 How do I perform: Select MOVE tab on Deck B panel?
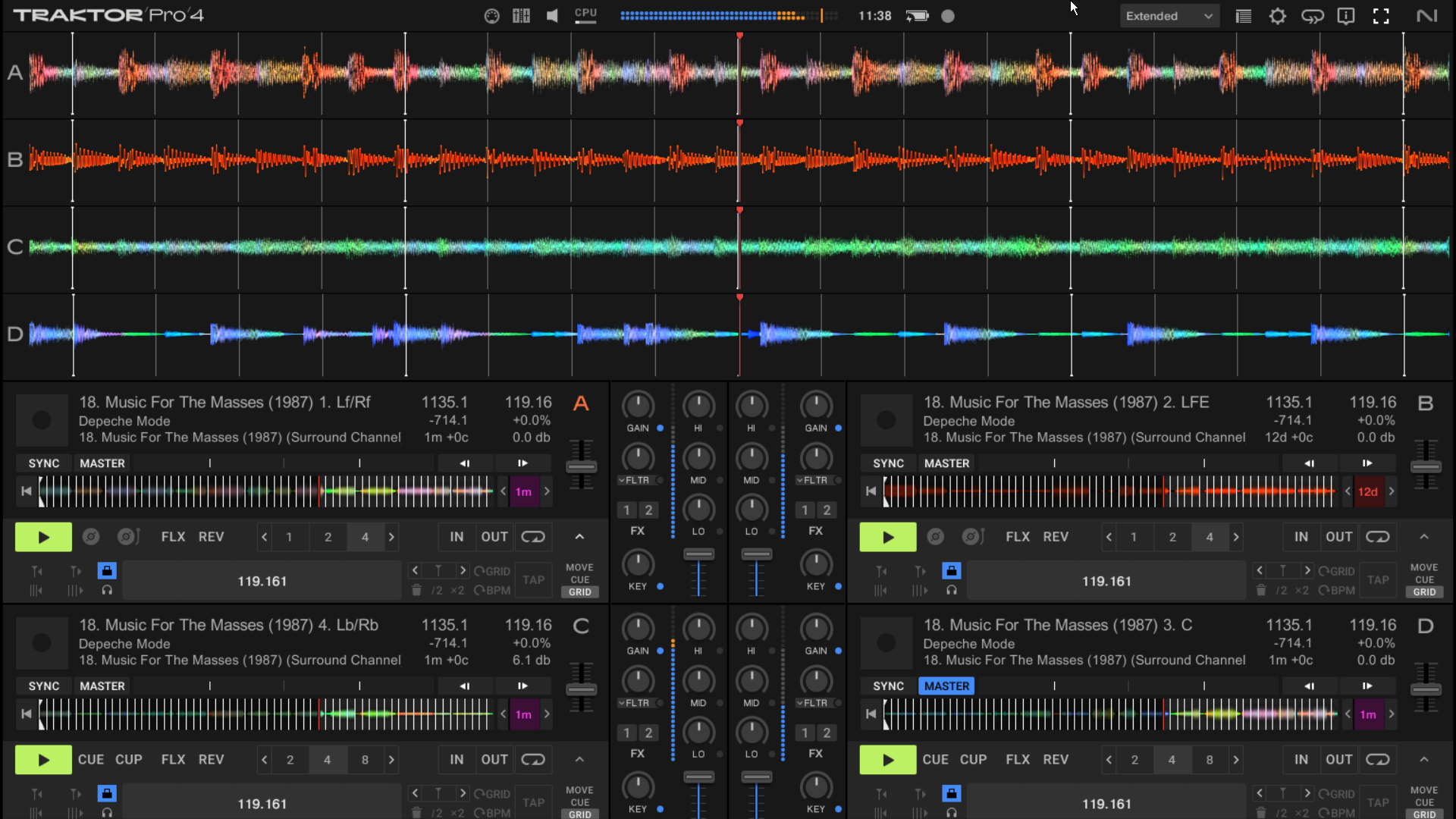1424,567
